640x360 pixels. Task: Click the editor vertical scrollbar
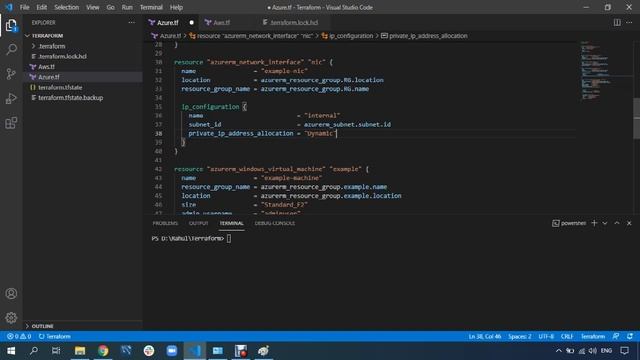(x=636, y=118)
